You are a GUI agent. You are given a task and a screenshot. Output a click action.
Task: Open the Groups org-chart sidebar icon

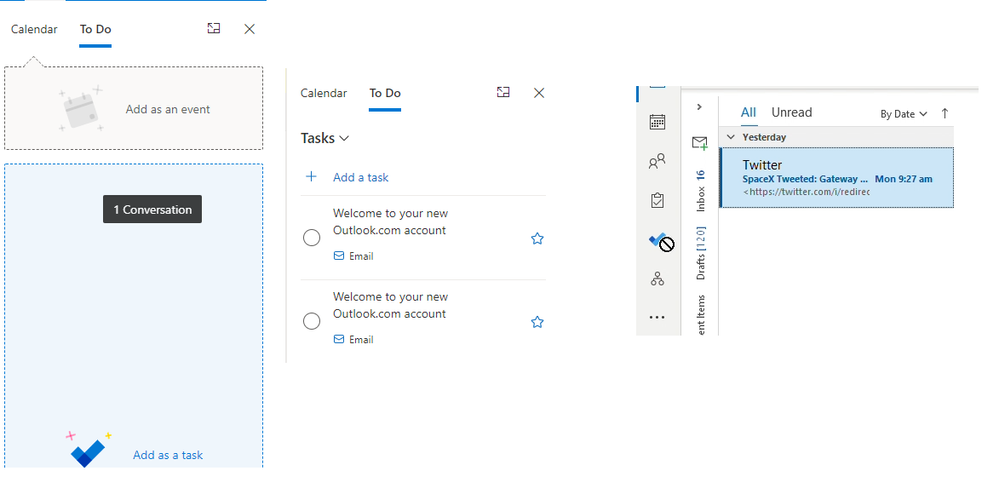click(657, 279)
